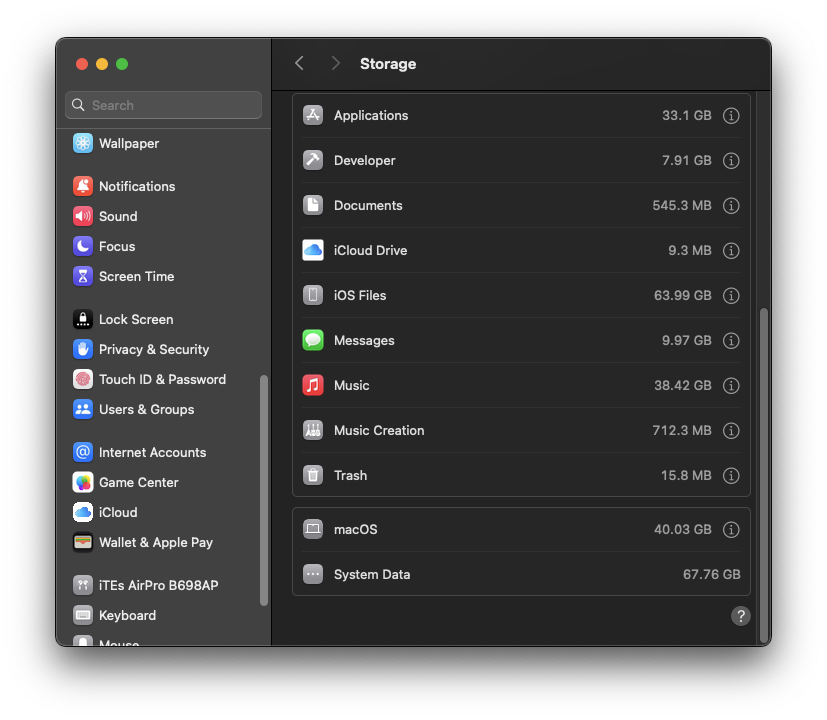Click the Search field in sidebar
Screen dimensions: 827x720
pos(164,105)
